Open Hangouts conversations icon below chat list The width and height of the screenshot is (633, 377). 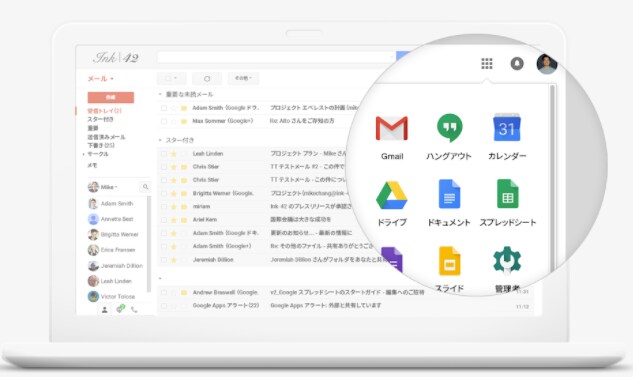tap(120, 309)
